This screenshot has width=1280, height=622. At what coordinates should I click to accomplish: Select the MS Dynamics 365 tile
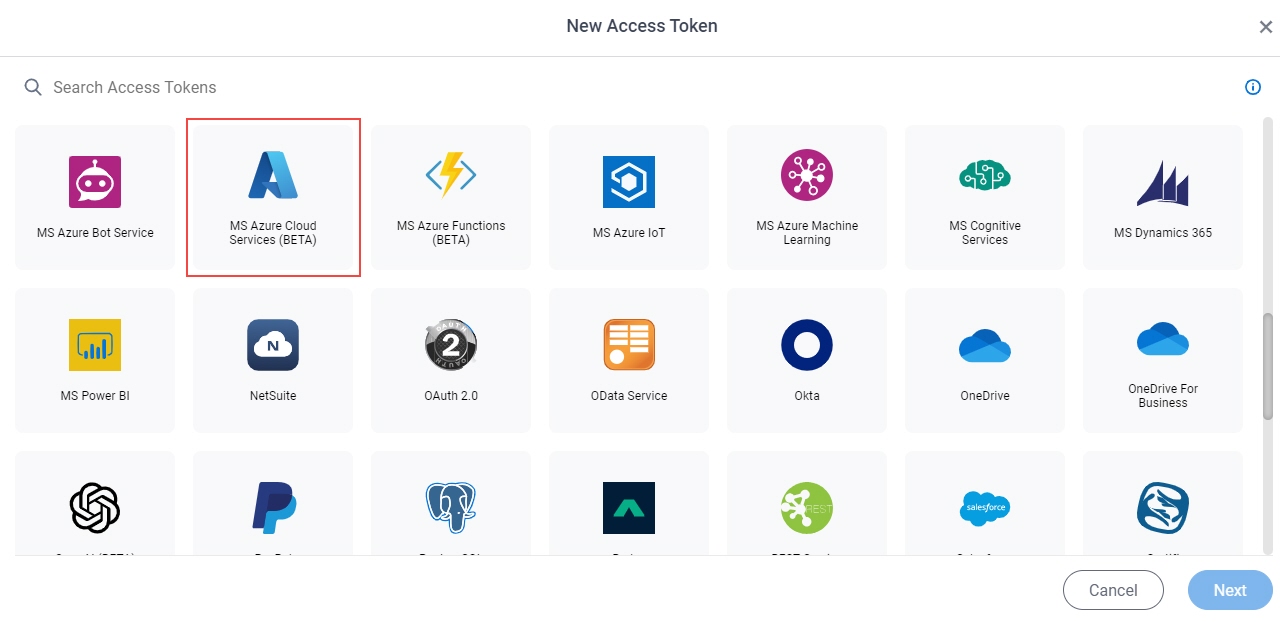[1163, 197]
